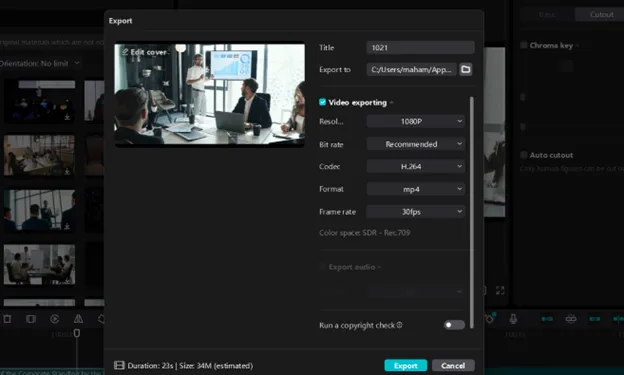This screenshot has width=624, height=375.
Task: Enable the Run a copyright check toggle
Action: tap(454, 325)
